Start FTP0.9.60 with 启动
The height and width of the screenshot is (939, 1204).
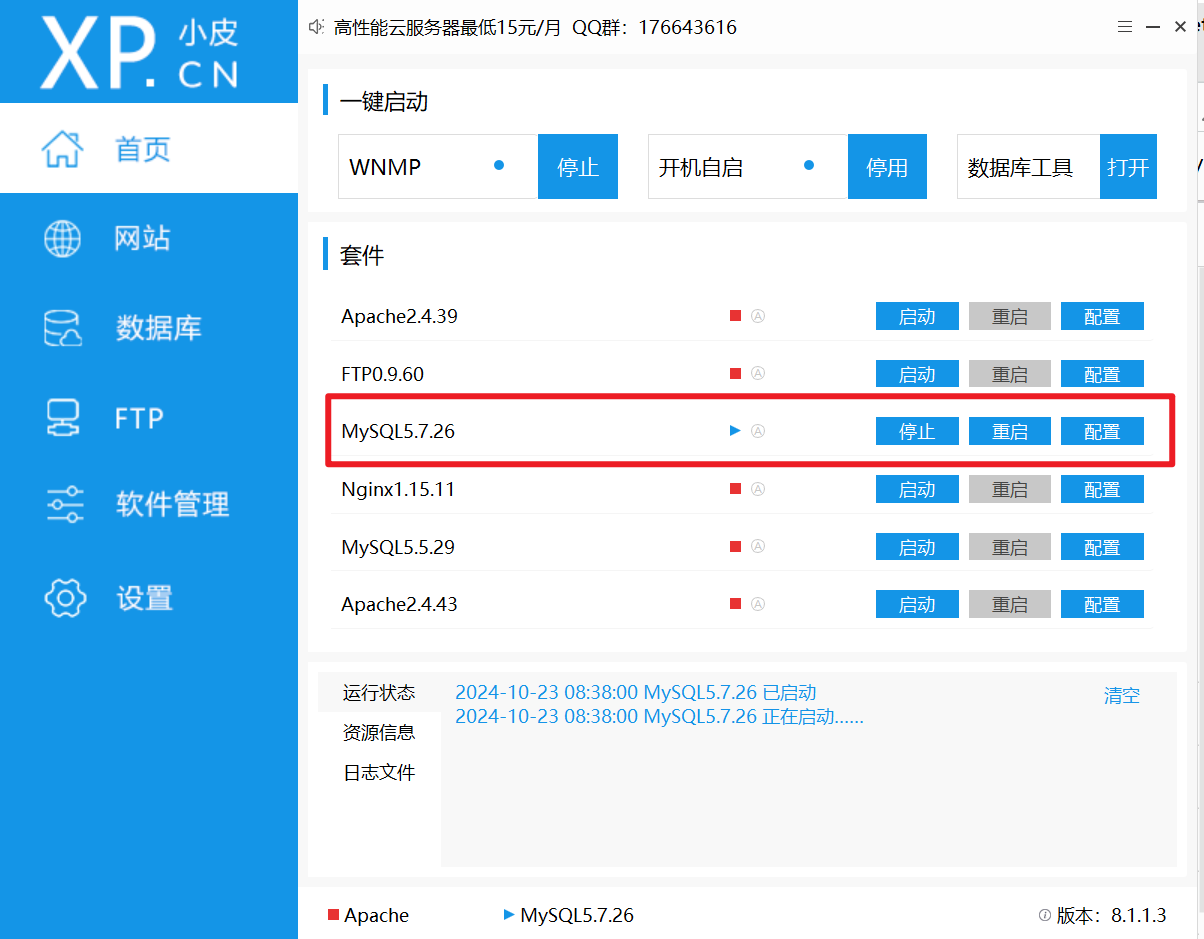click(917, 374)
